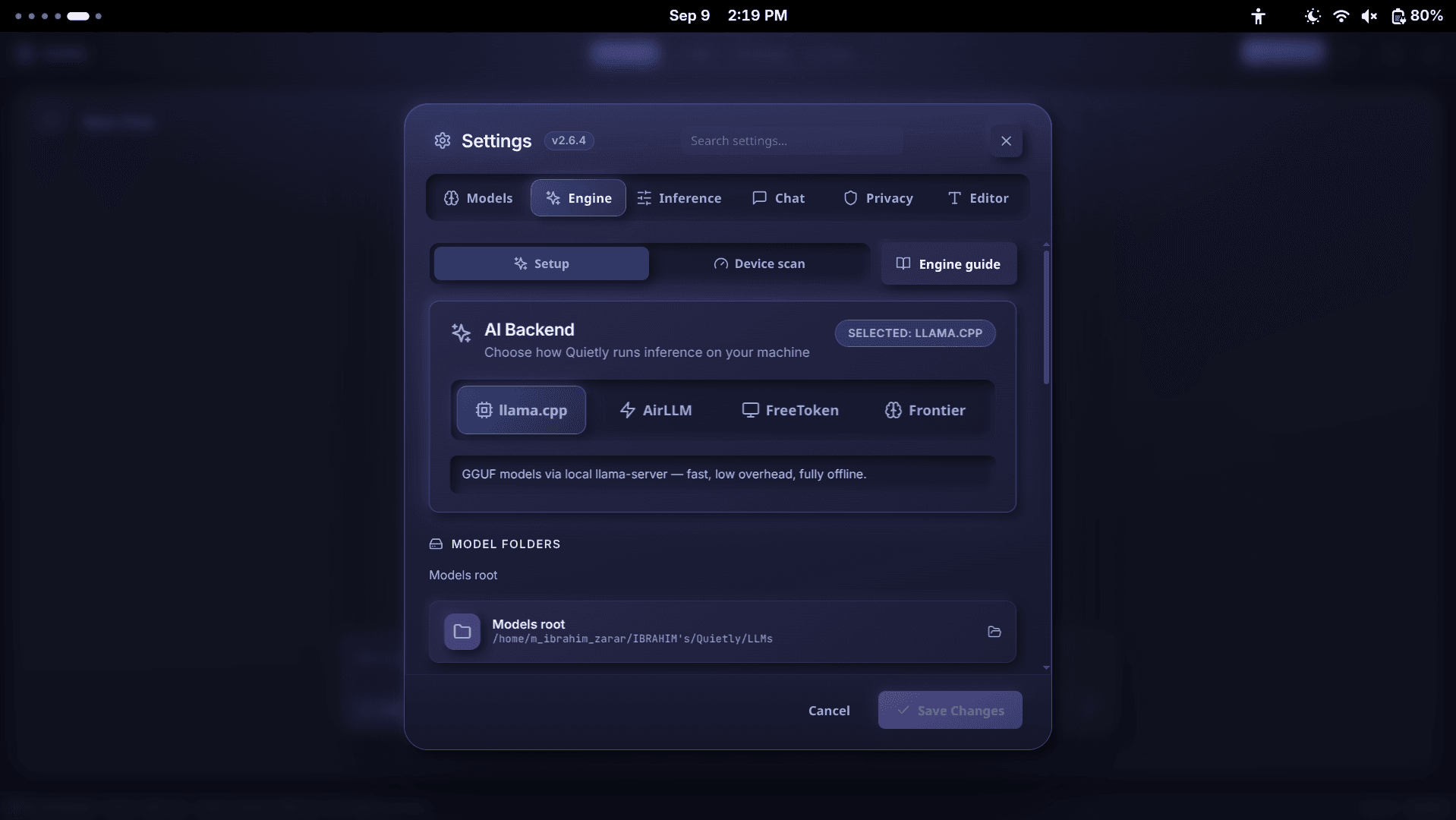The height and width of the screenshot is (820, 1456).
Task: Open accessibility menu in top bar
Action: 1258,16
